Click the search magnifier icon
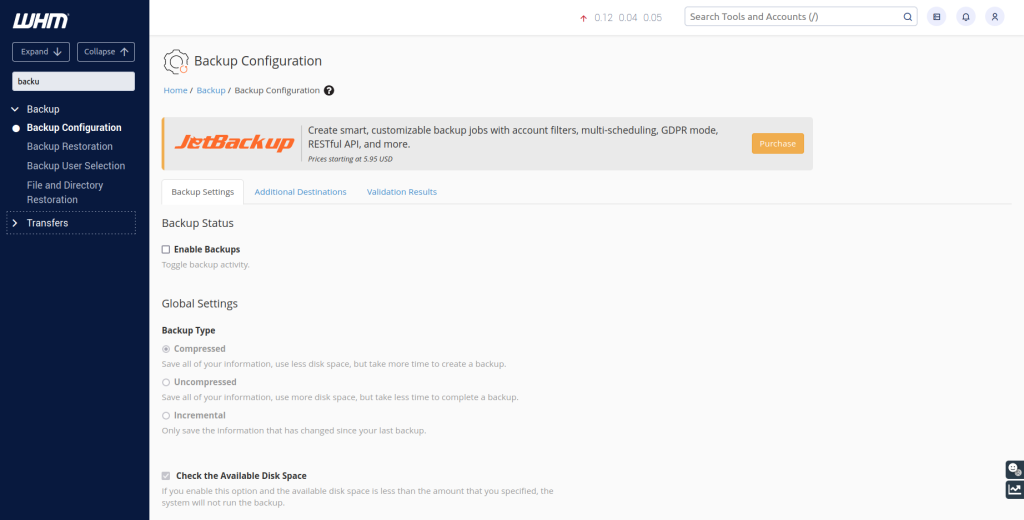This screenshot has width=1024, height=520. [907, 17]
